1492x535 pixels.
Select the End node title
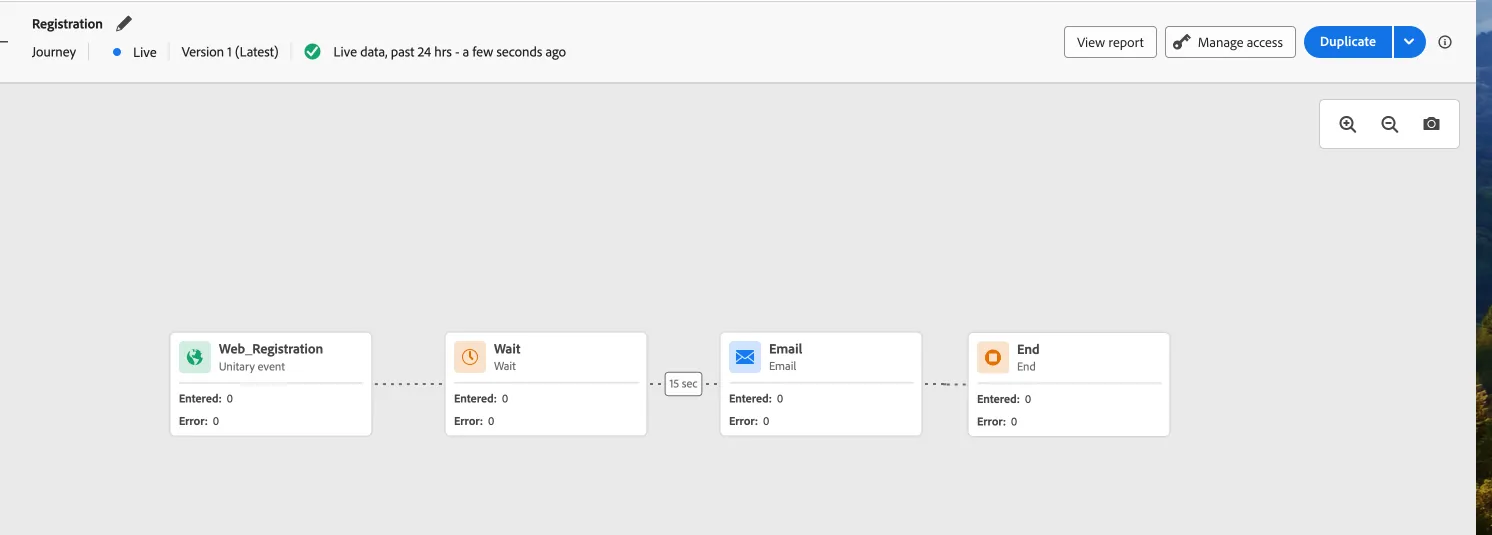[1028, 349]
